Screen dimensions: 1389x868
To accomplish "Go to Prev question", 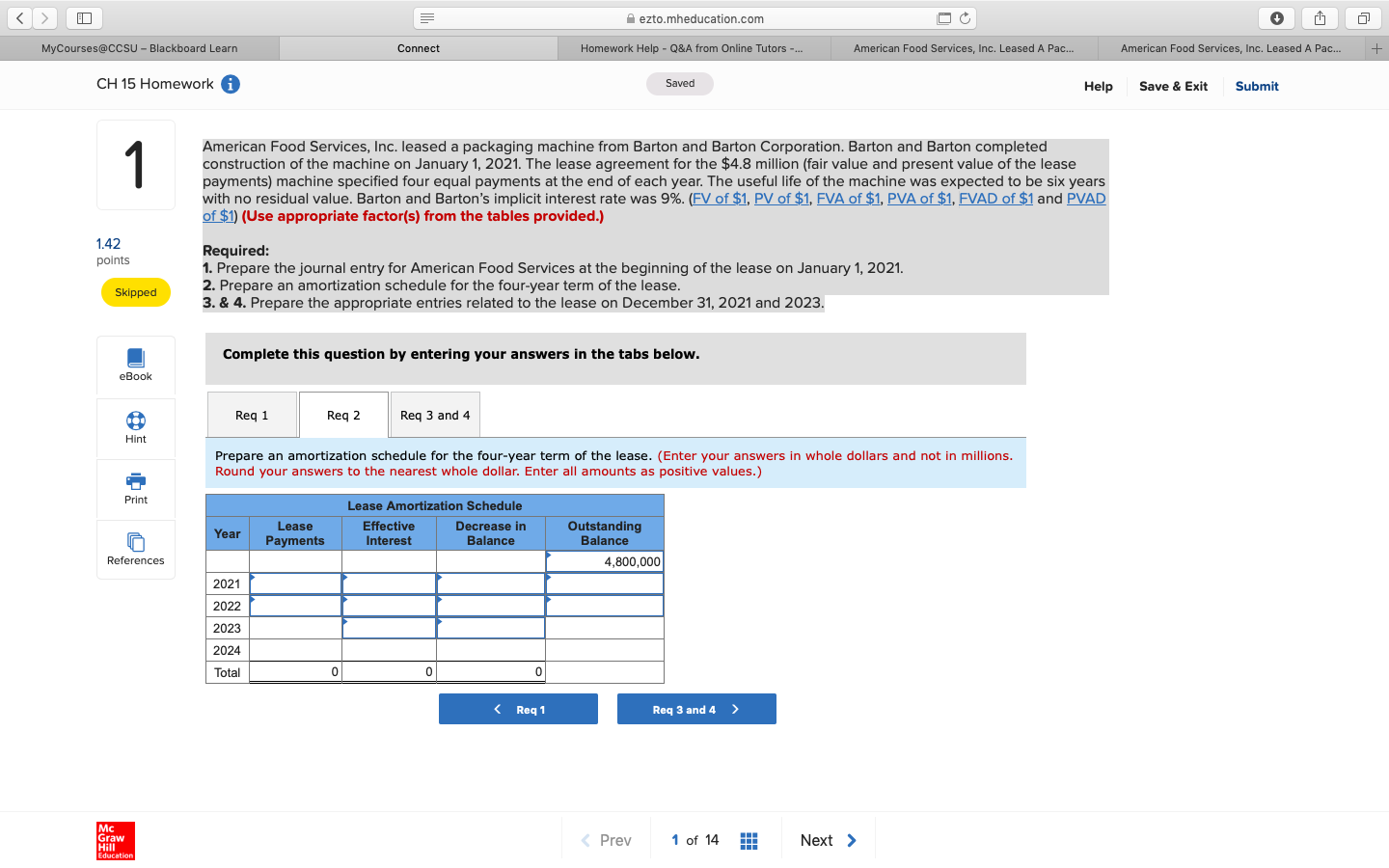I will (x=606, y=841).
